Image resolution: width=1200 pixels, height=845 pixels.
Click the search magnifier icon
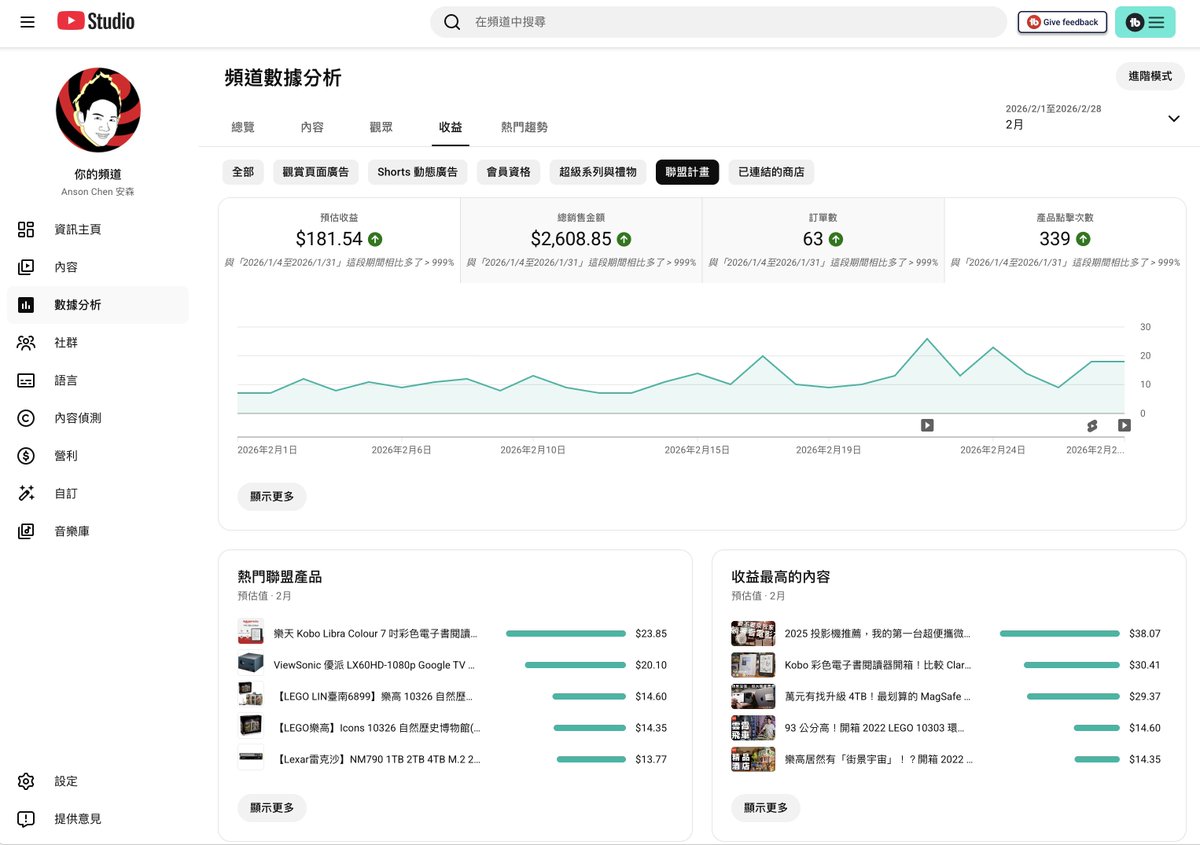pos(452,22)
